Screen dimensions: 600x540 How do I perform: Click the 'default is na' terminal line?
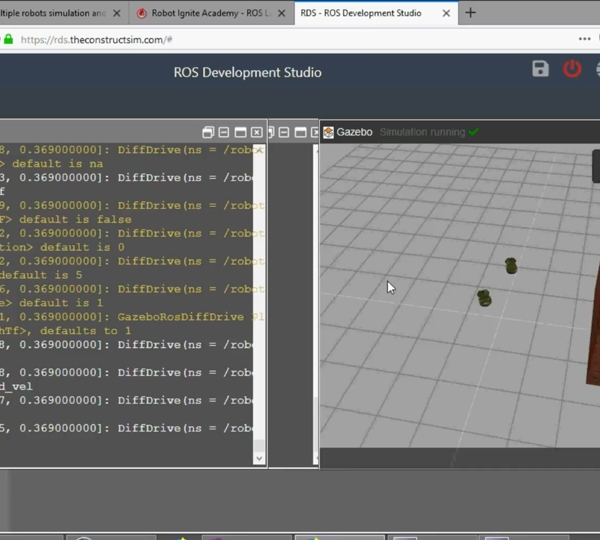[52, 164]
